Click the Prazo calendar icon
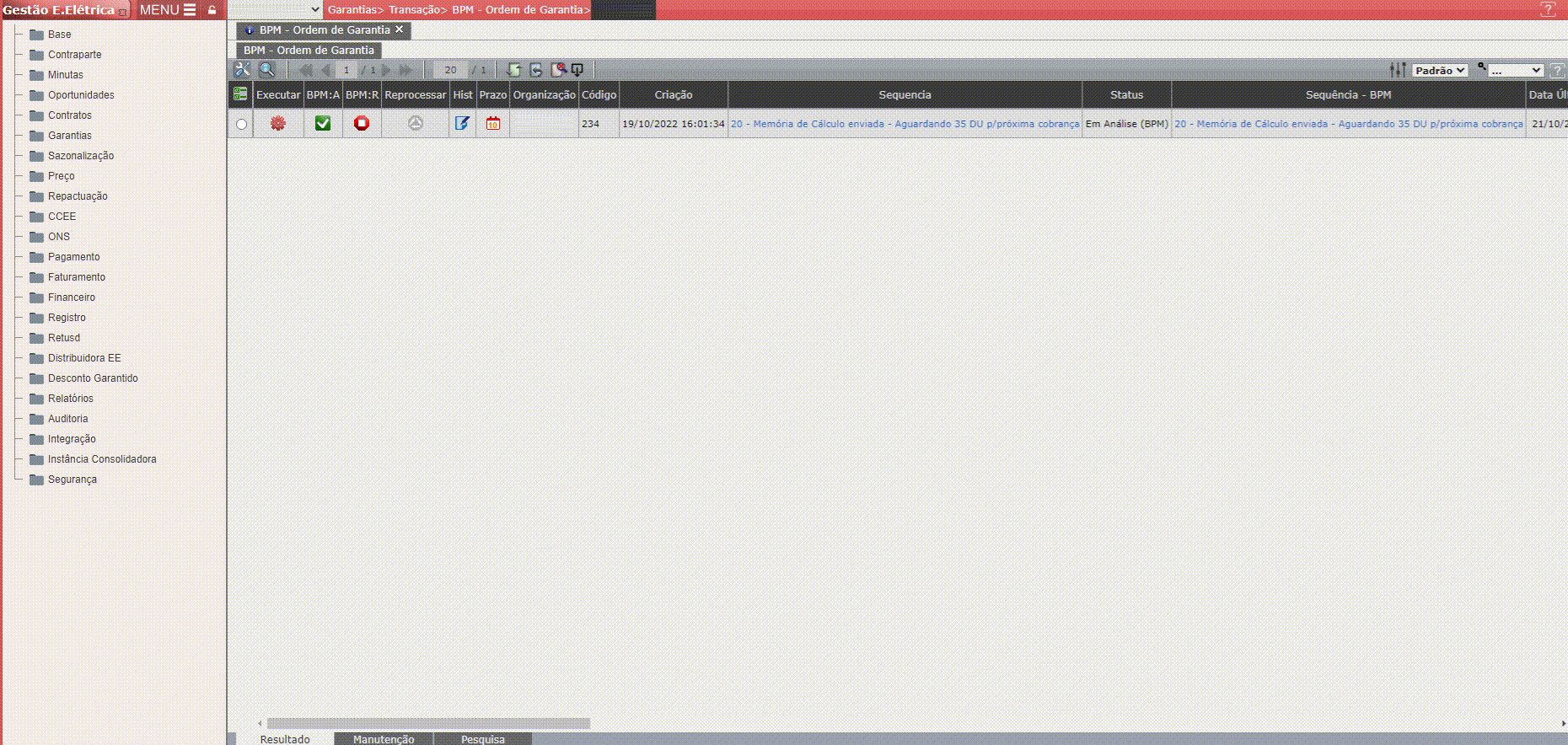1568x745 pixels. point(493,124)
